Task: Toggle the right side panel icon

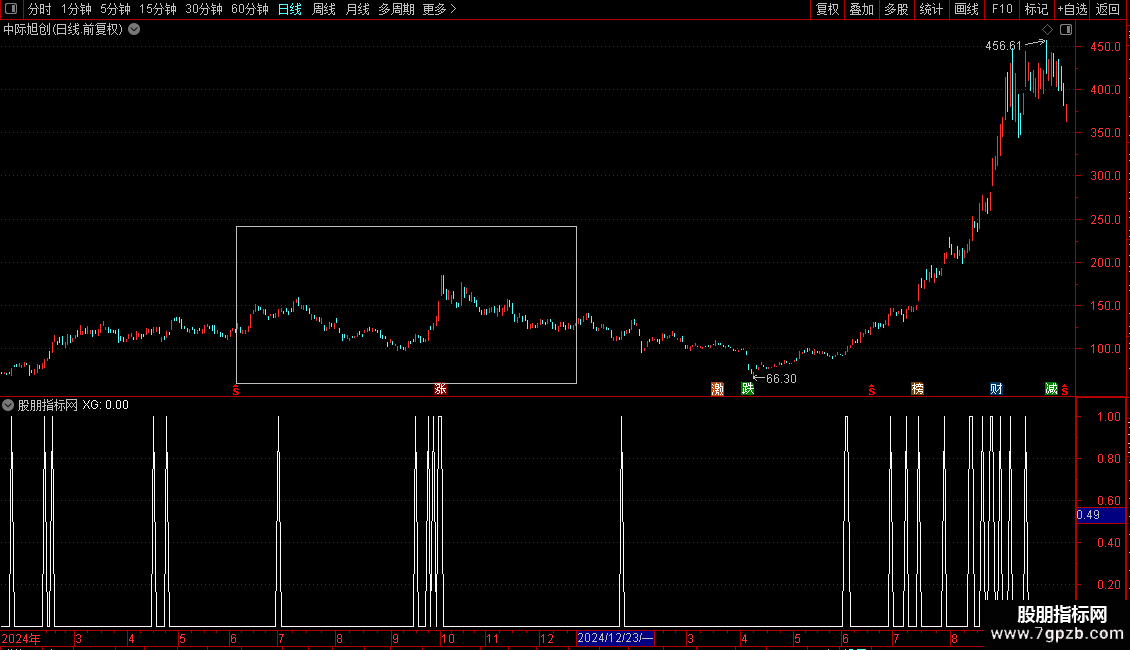Action: click(x=1066, y=30)
